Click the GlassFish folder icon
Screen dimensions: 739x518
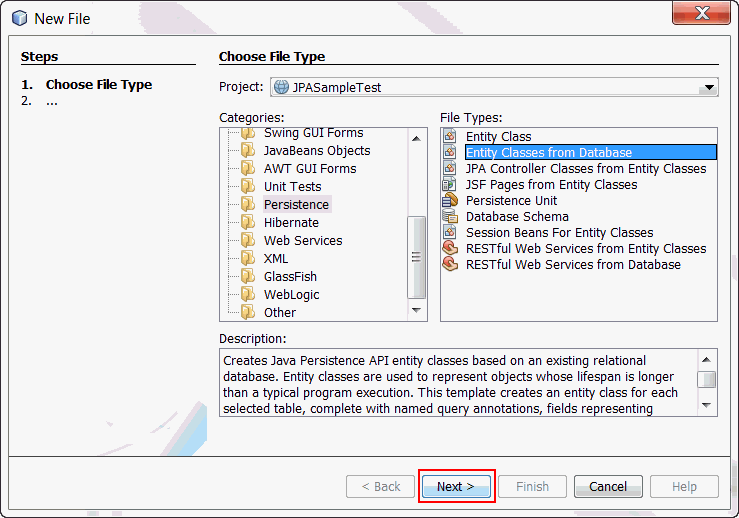point(248,276)
